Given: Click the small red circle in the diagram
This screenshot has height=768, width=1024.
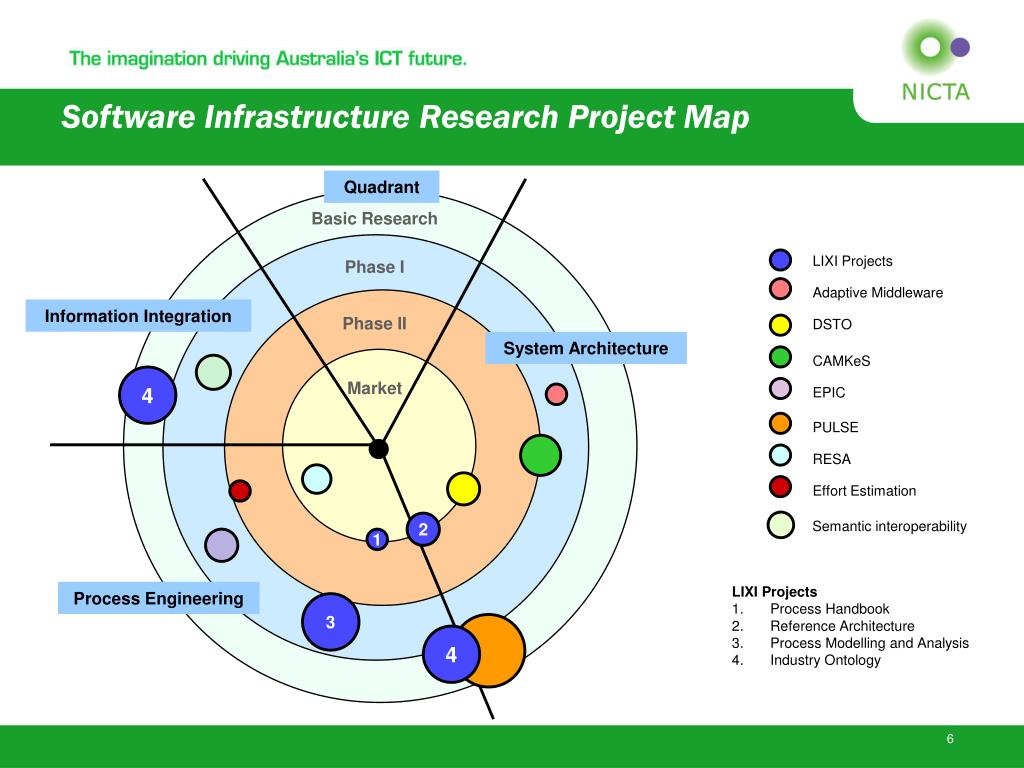Looking at the screenshot, I should pos(240,490).
